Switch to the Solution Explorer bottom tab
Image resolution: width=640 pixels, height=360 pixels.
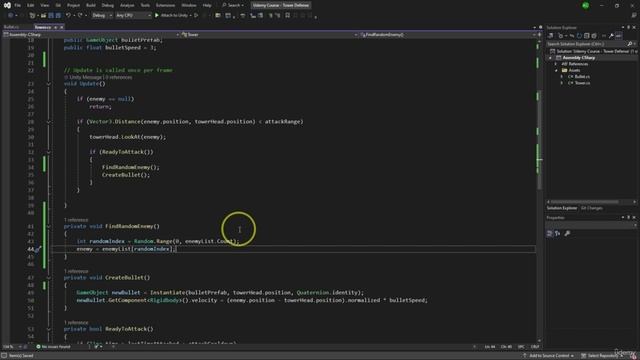562,208
